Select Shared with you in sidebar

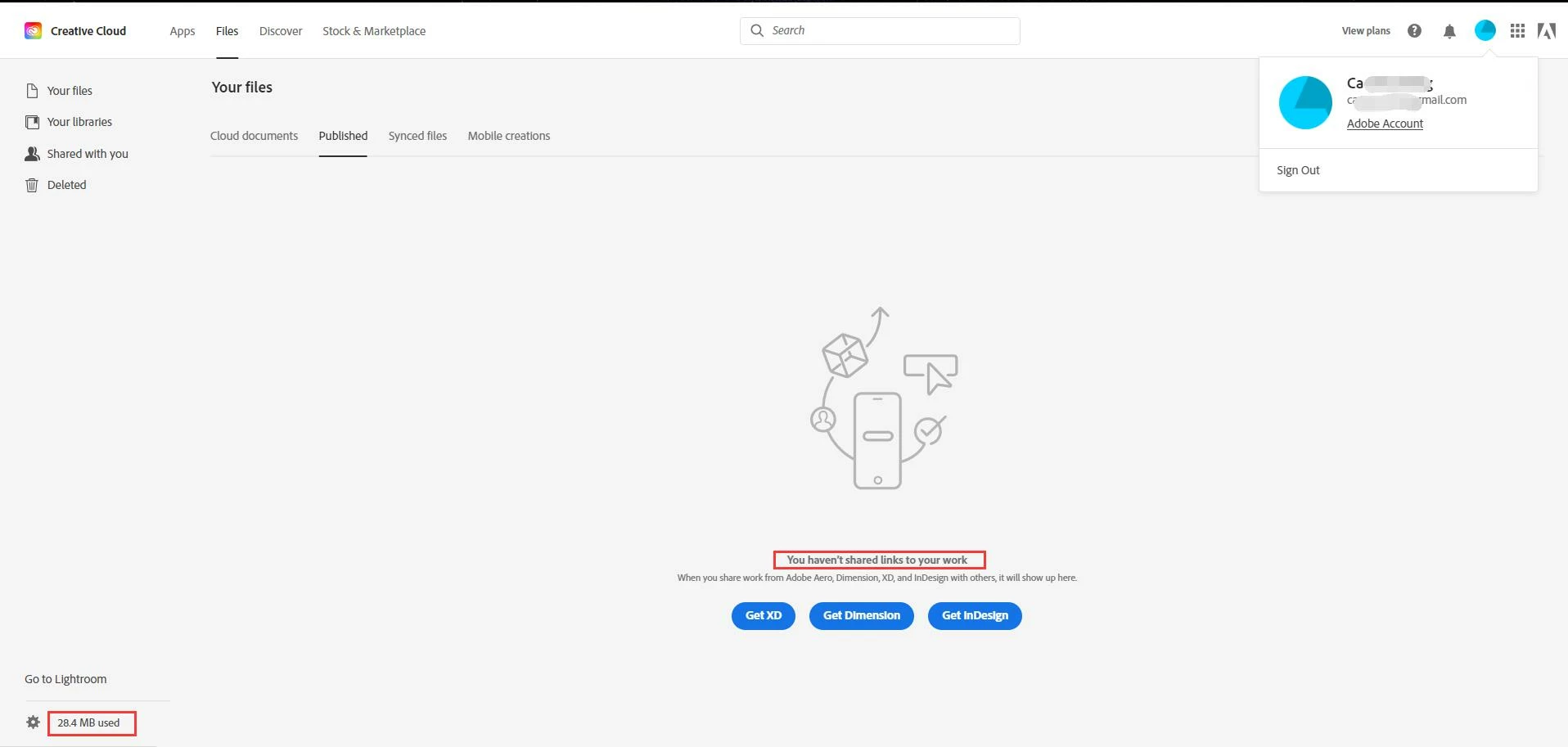coord(88,154)
